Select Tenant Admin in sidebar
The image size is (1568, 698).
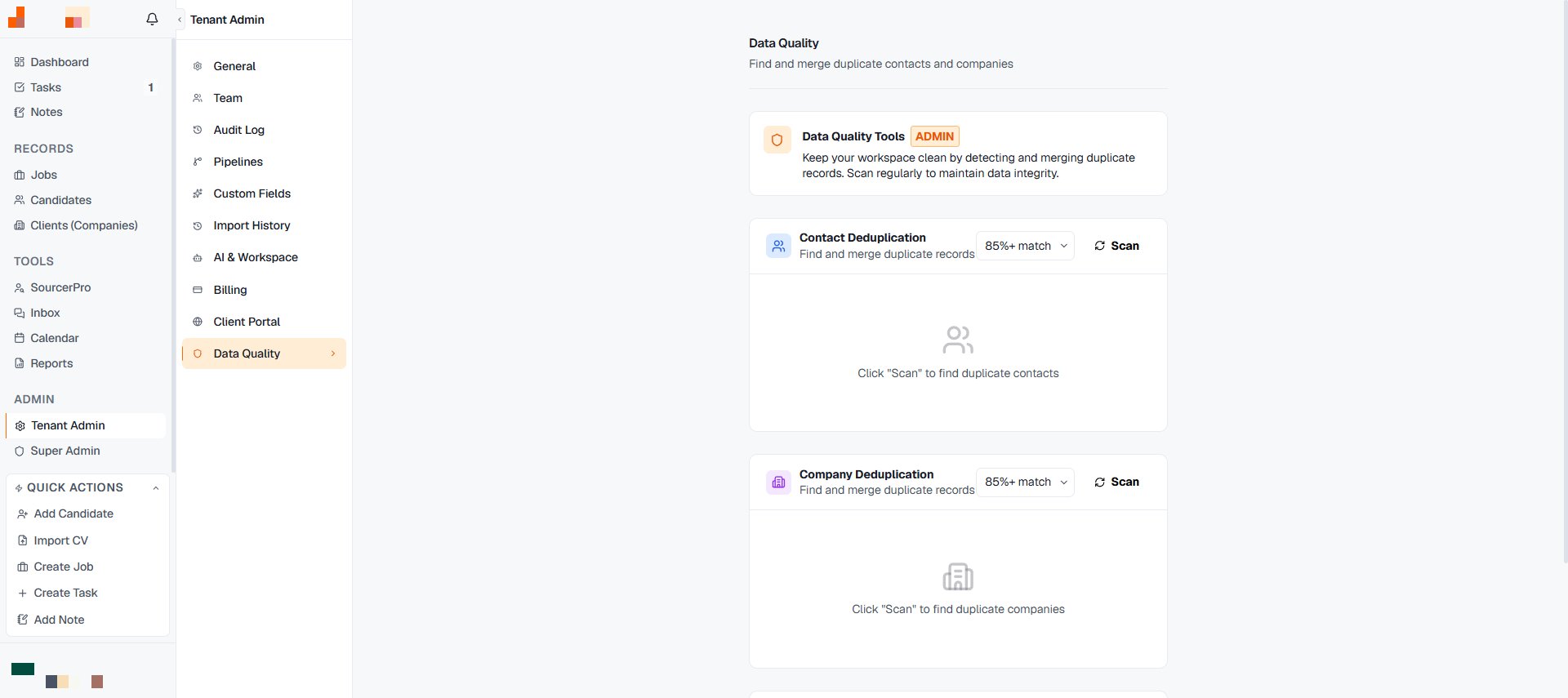point(86,425)
